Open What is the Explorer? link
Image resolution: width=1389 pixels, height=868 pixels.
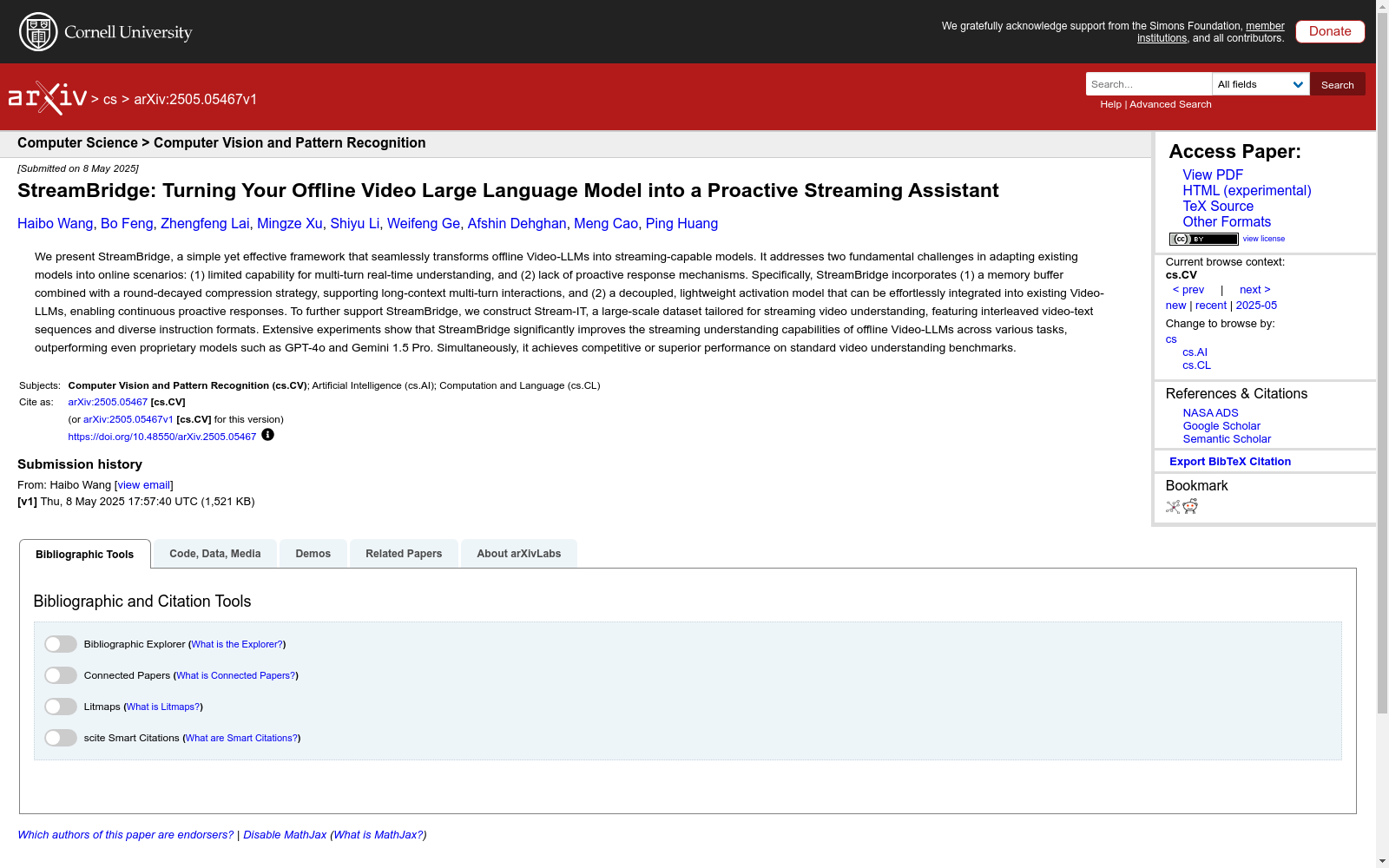coord(237,644)
